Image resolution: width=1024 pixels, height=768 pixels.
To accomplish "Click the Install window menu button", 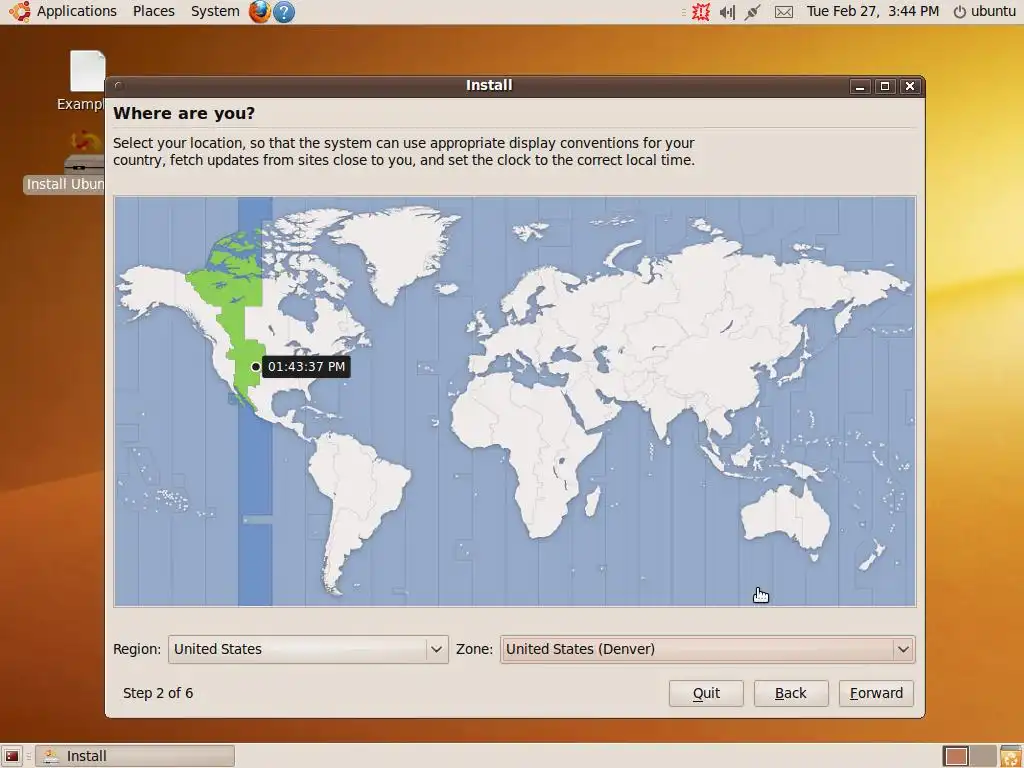I will click(118, 86).
